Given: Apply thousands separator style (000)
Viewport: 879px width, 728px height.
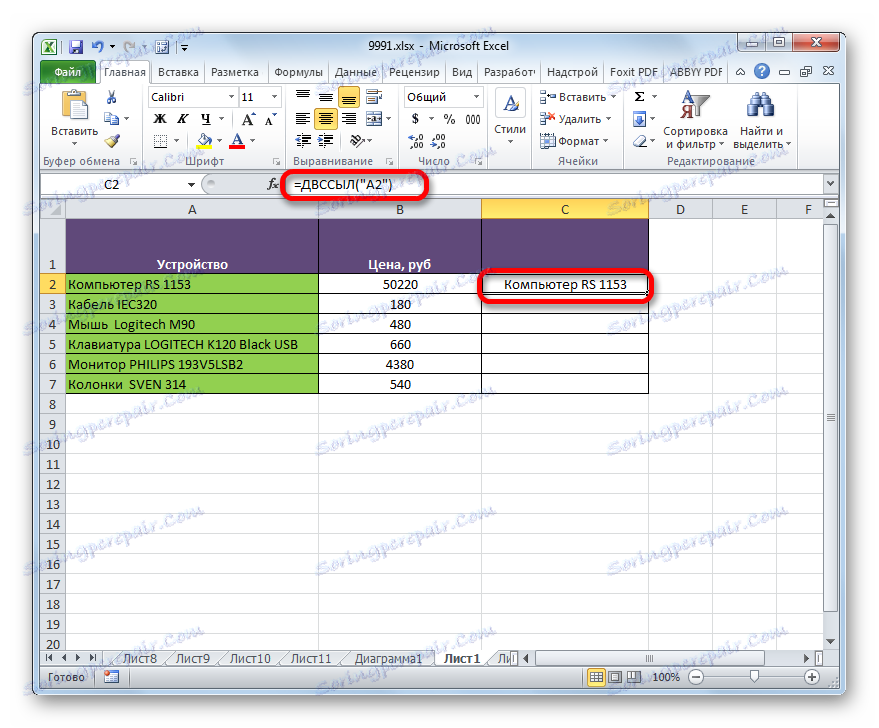Looking at the screenshot, I should coord(473,119).
